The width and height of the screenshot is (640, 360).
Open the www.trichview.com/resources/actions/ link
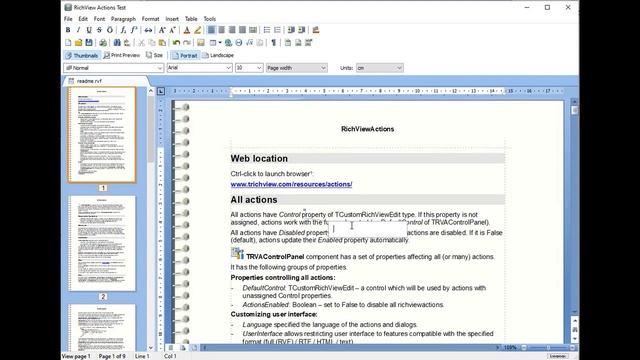click(x=291, y=184)
